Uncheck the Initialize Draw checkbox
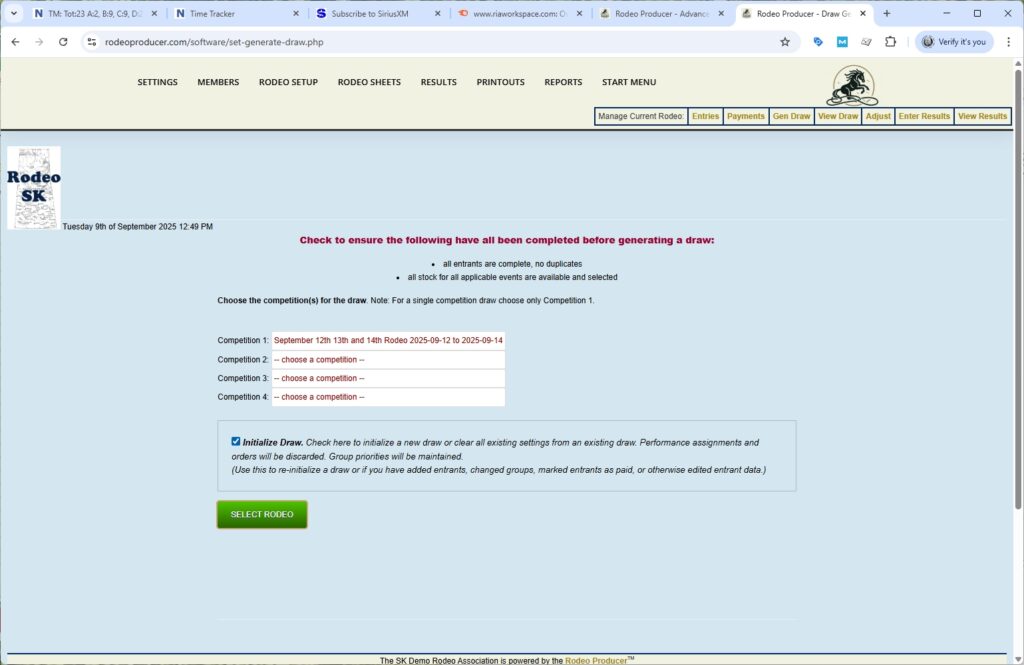Screen dimensions: 1024x665 click(236, 441)
